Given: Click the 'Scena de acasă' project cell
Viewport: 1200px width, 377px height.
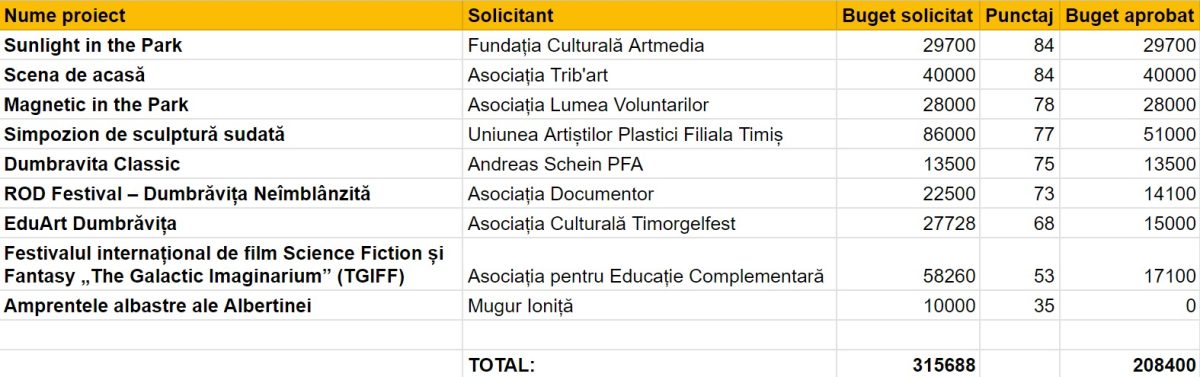Looking at the screenshot, I should (x=231, y=75).
